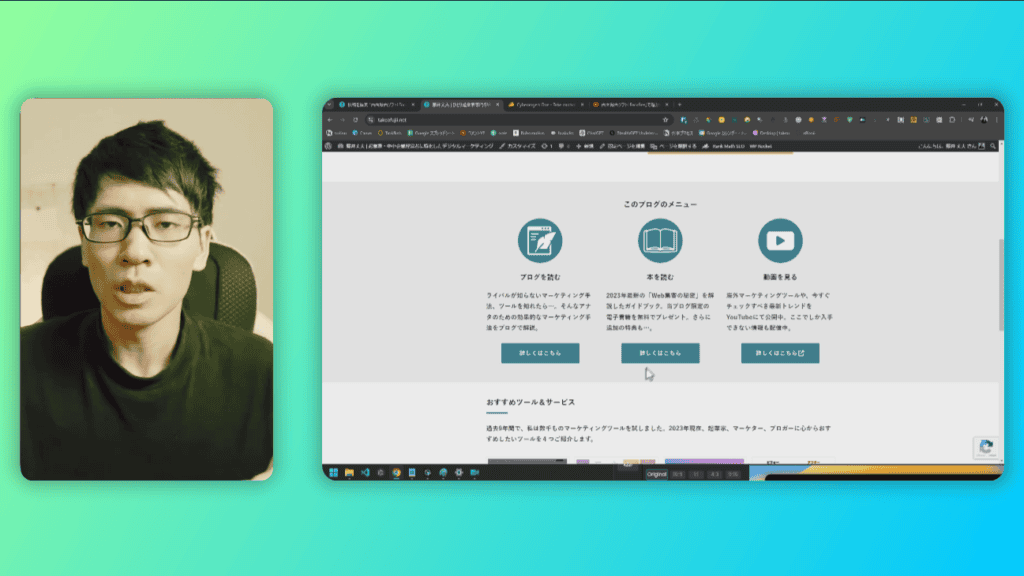This screenshot has width=1024, height=576.
Task: Open Visual Studio Code from taskbar
Action: click(365, 473)
